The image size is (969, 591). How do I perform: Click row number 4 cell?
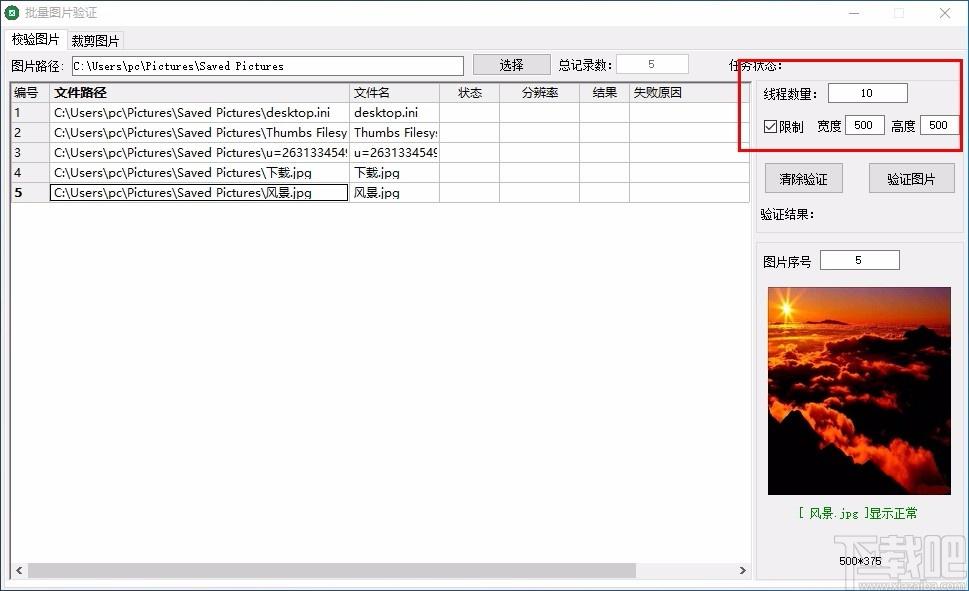[30, 172]
